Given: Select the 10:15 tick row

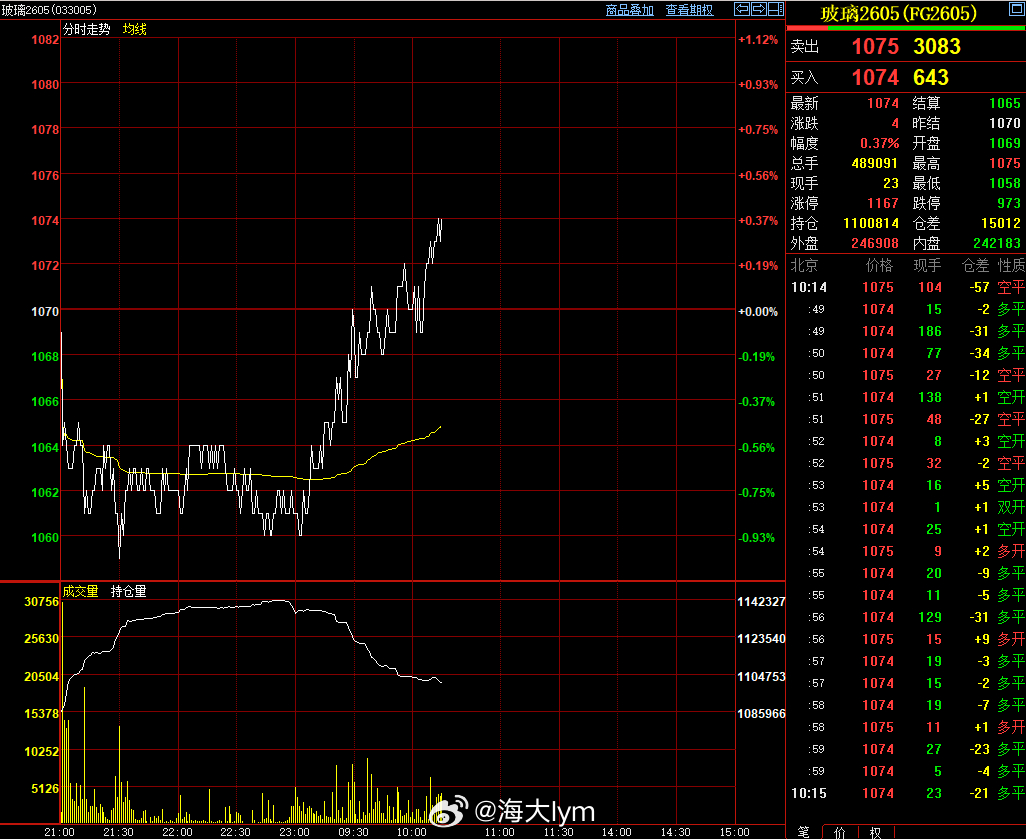Looking at the screenshot, I should click(x=907, y=793).
